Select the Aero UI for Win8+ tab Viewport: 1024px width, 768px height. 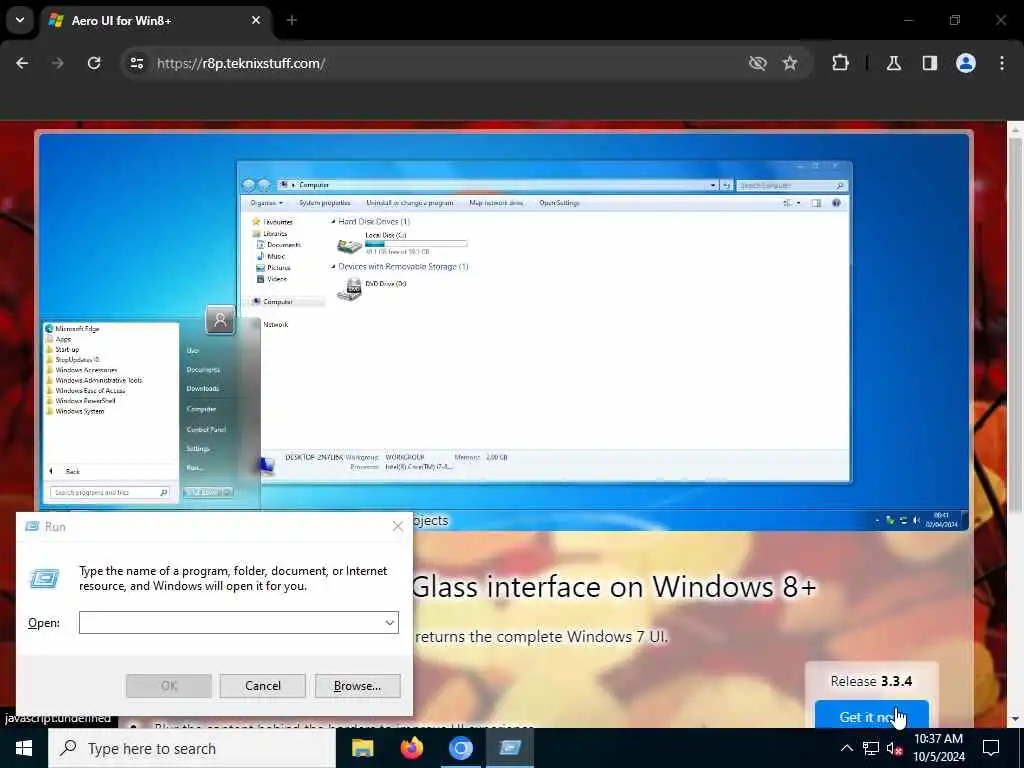[x=155, y=20]
